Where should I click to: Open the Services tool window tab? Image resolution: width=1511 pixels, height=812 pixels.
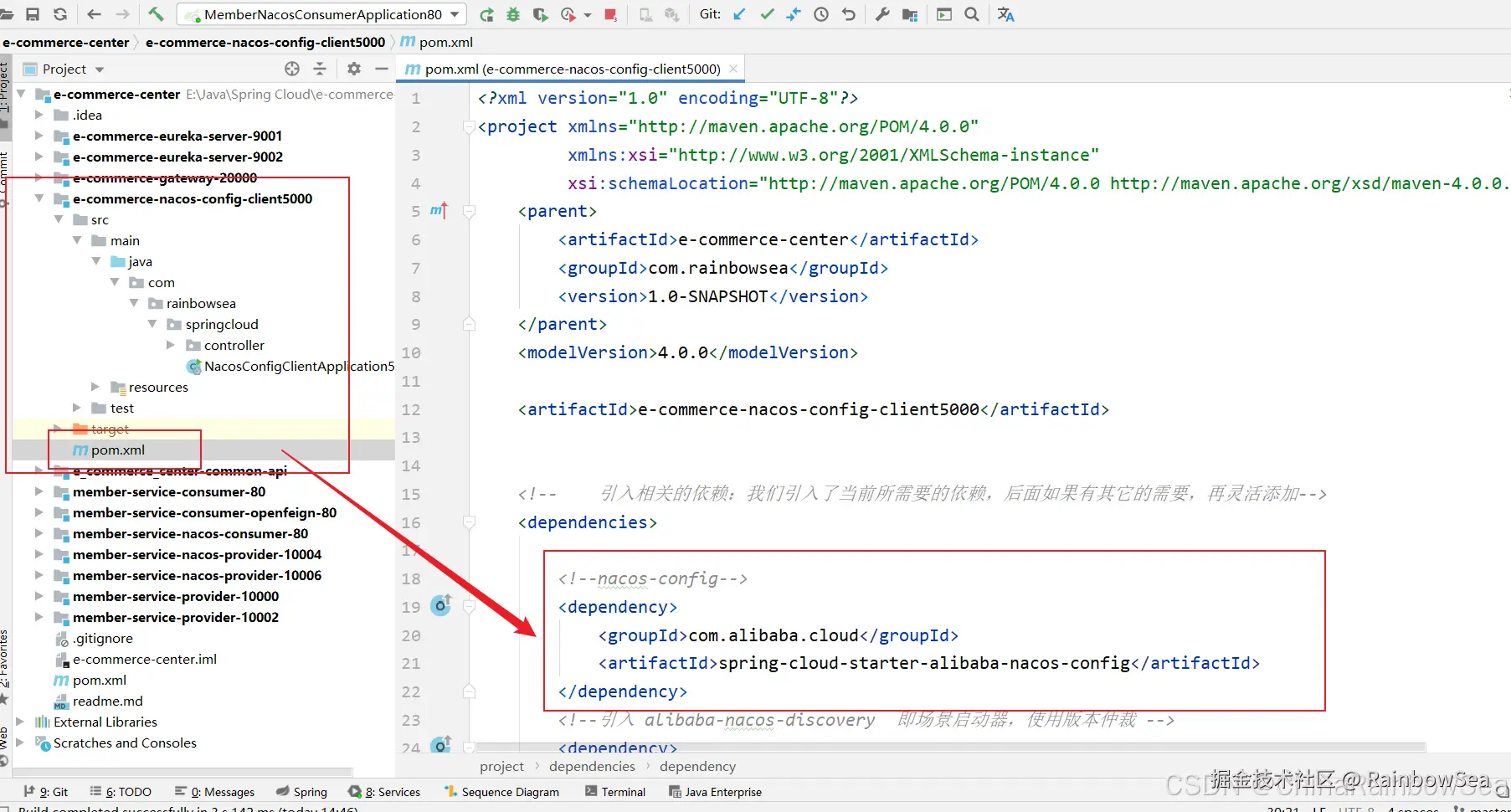tap(385, 792)
